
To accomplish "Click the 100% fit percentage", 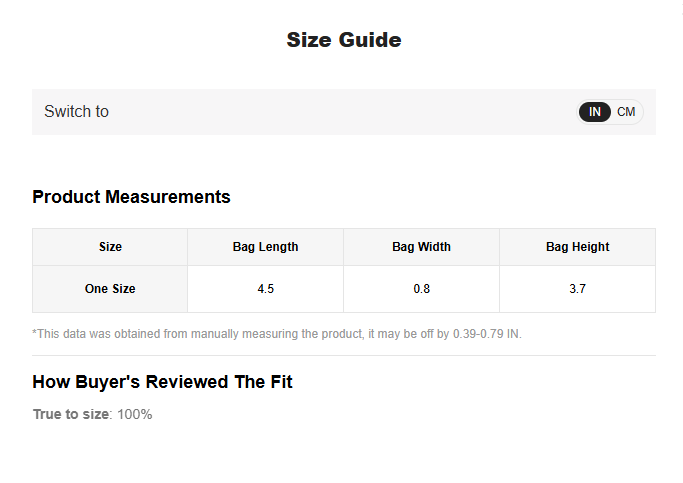I will tap(135, 414).
